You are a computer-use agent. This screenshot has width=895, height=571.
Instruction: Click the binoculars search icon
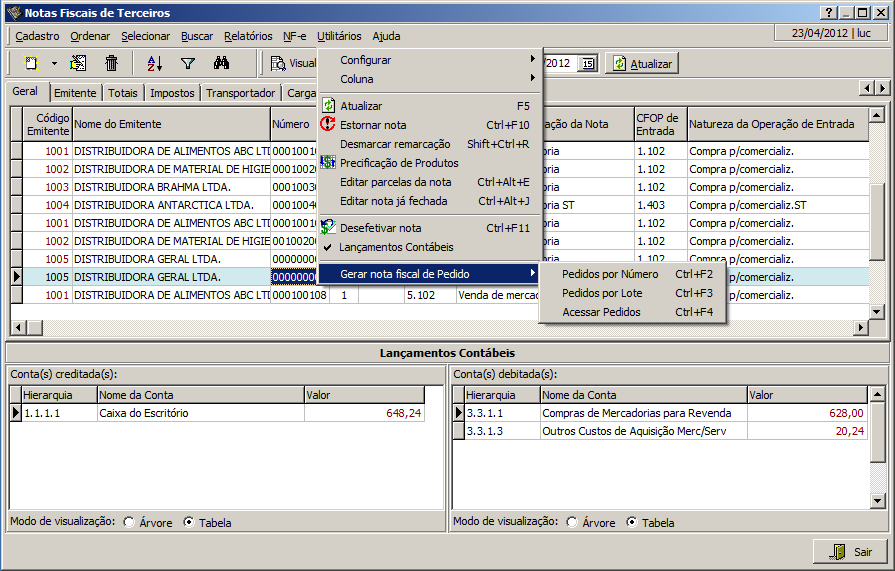click(x=222, y=63)
